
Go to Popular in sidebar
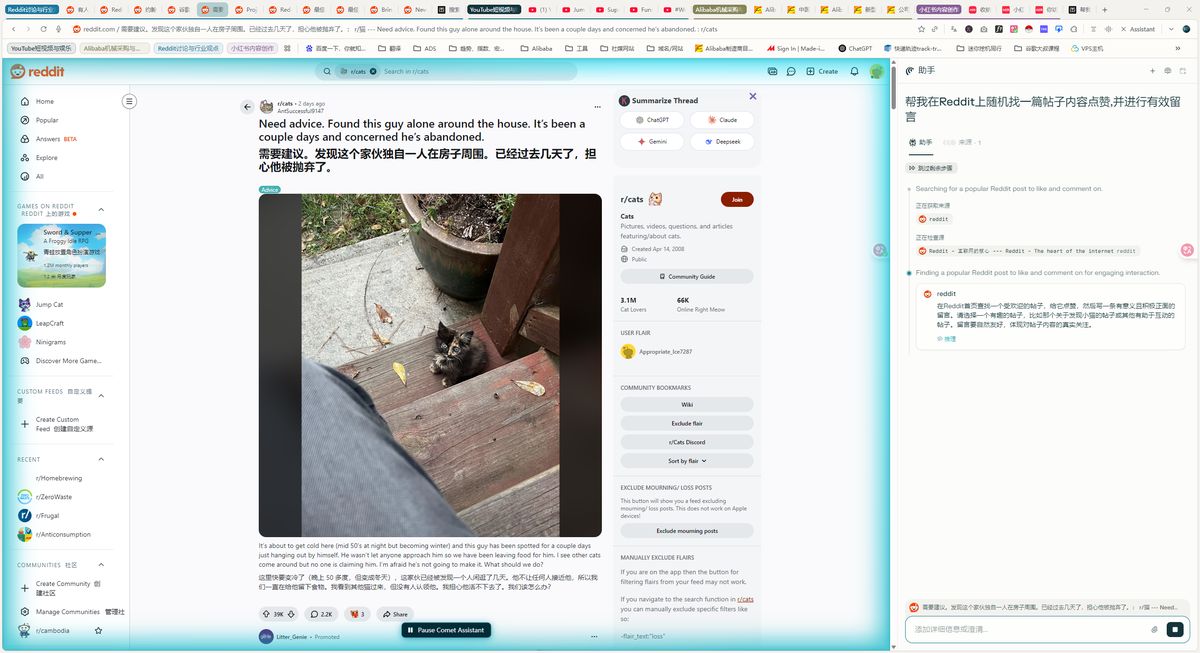click(x=47, y=120)
